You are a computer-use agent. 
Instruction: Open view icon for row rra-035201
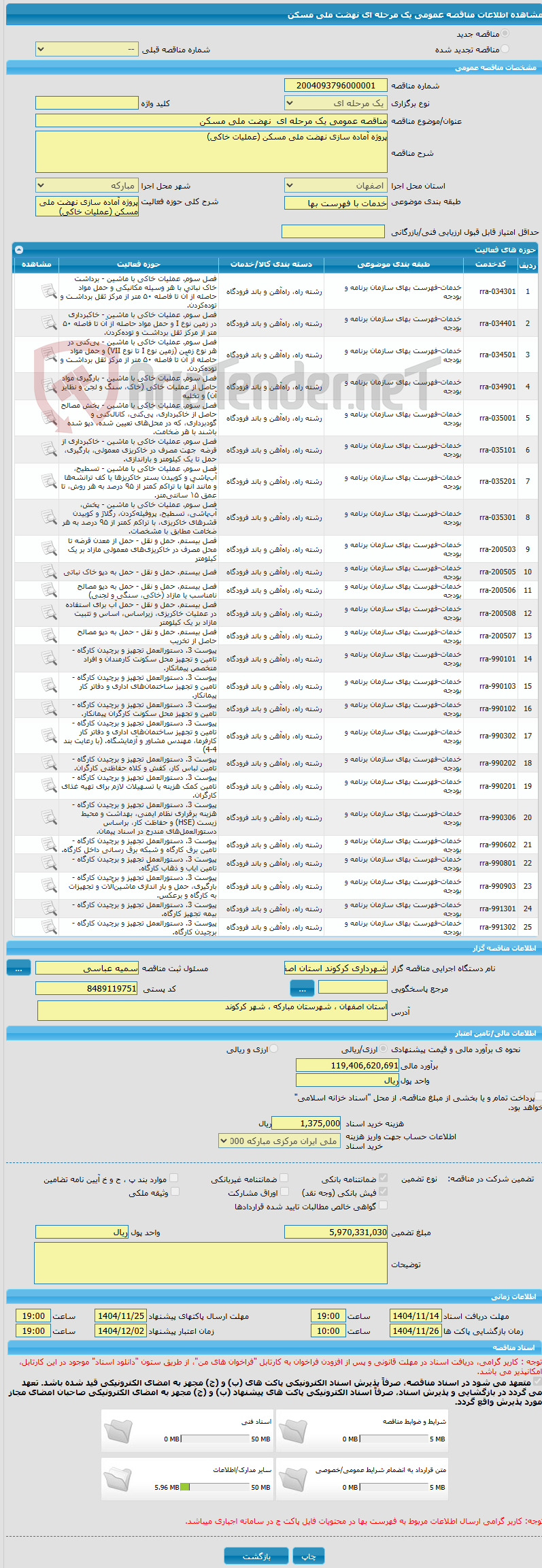tap(48, 481)
